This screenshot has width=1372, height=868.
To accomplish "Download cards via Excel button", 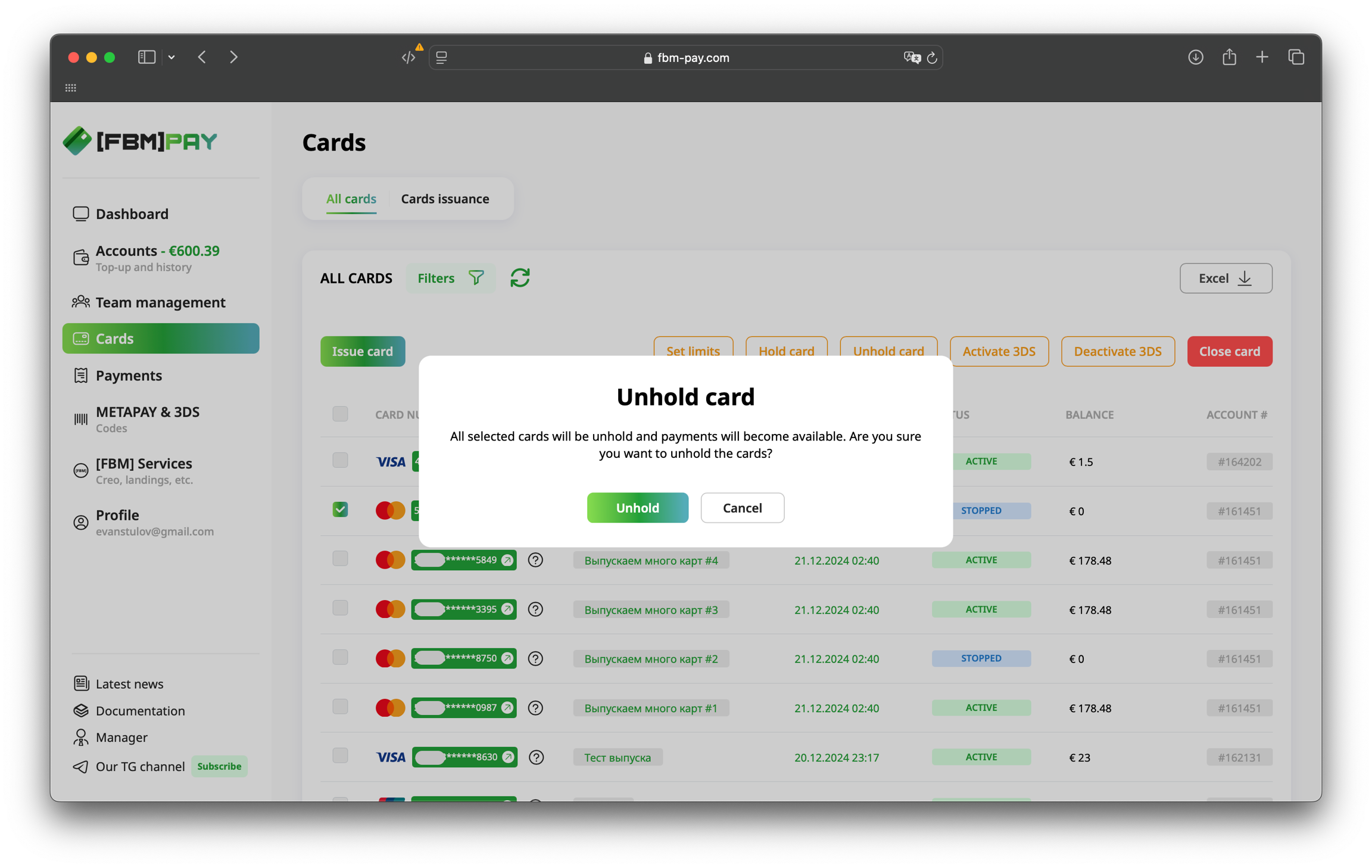I will click(1226, 278).
